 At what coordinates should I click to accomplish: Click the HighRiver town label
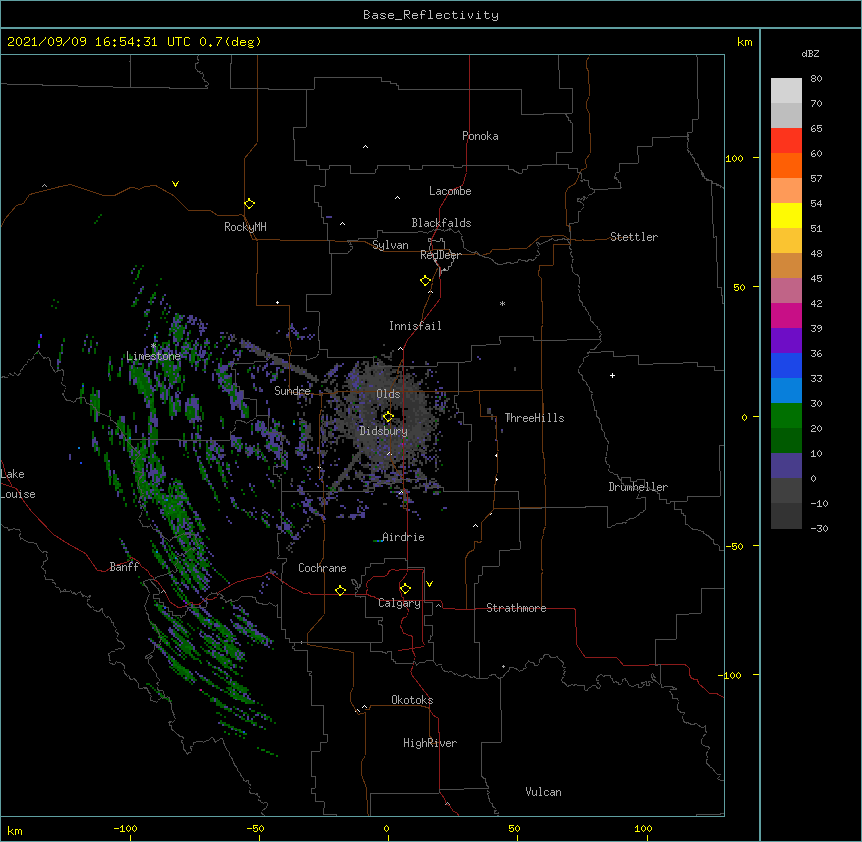(430, 743)
